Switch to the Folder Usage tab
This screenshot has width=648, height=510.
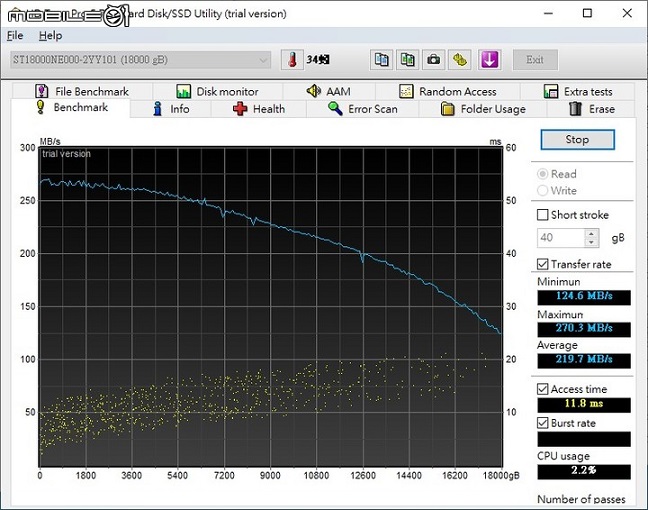click(483, 109)
